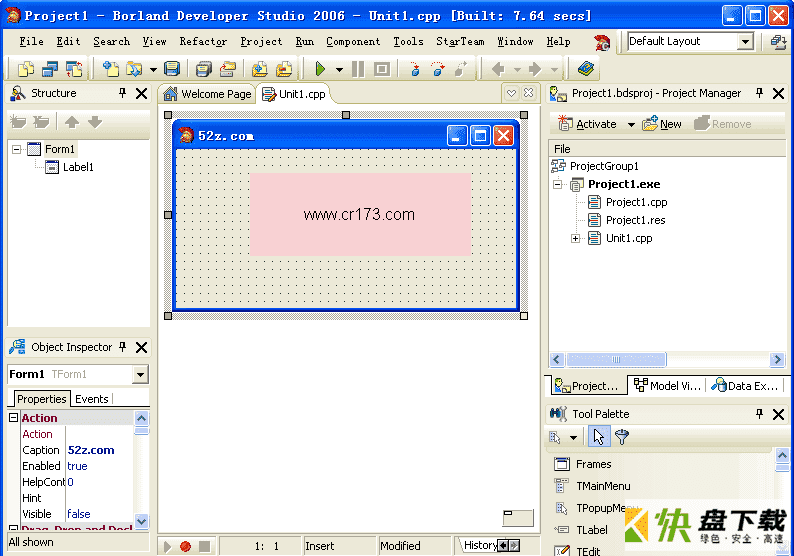Open the StarTeam menu
Screen dimensions: 794x556
(460, 42)
